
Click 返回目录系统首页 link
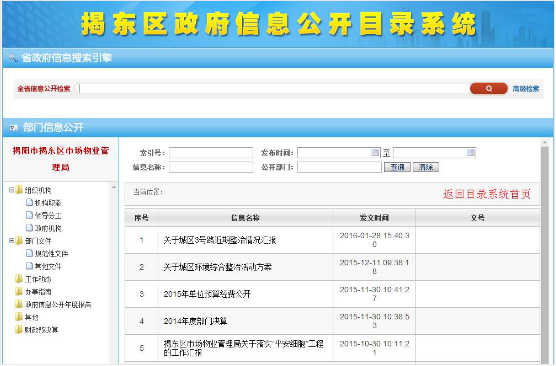[487, 194]
